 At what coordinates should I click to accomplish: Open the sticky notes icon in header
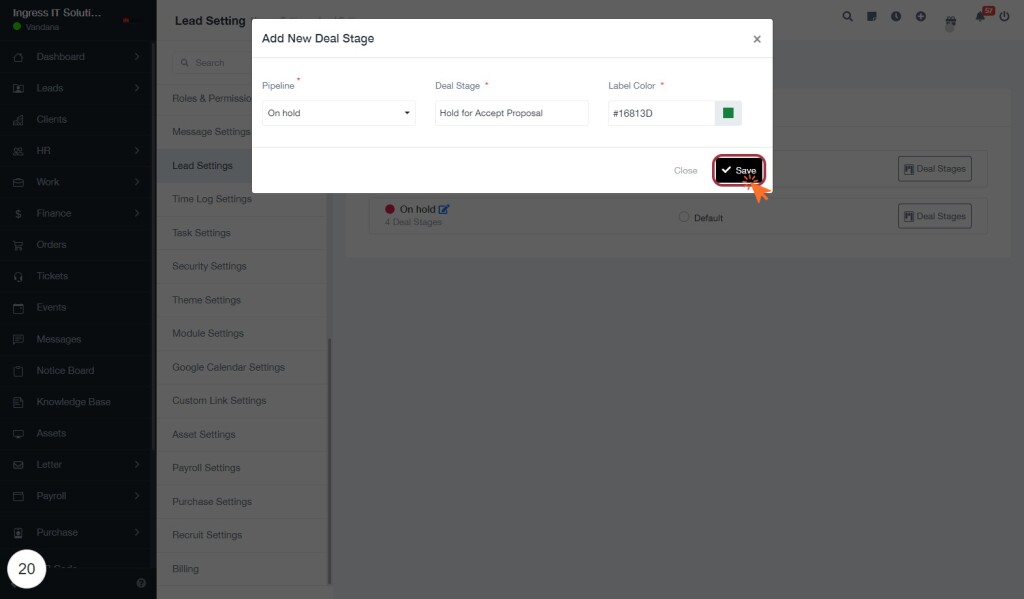872,16
